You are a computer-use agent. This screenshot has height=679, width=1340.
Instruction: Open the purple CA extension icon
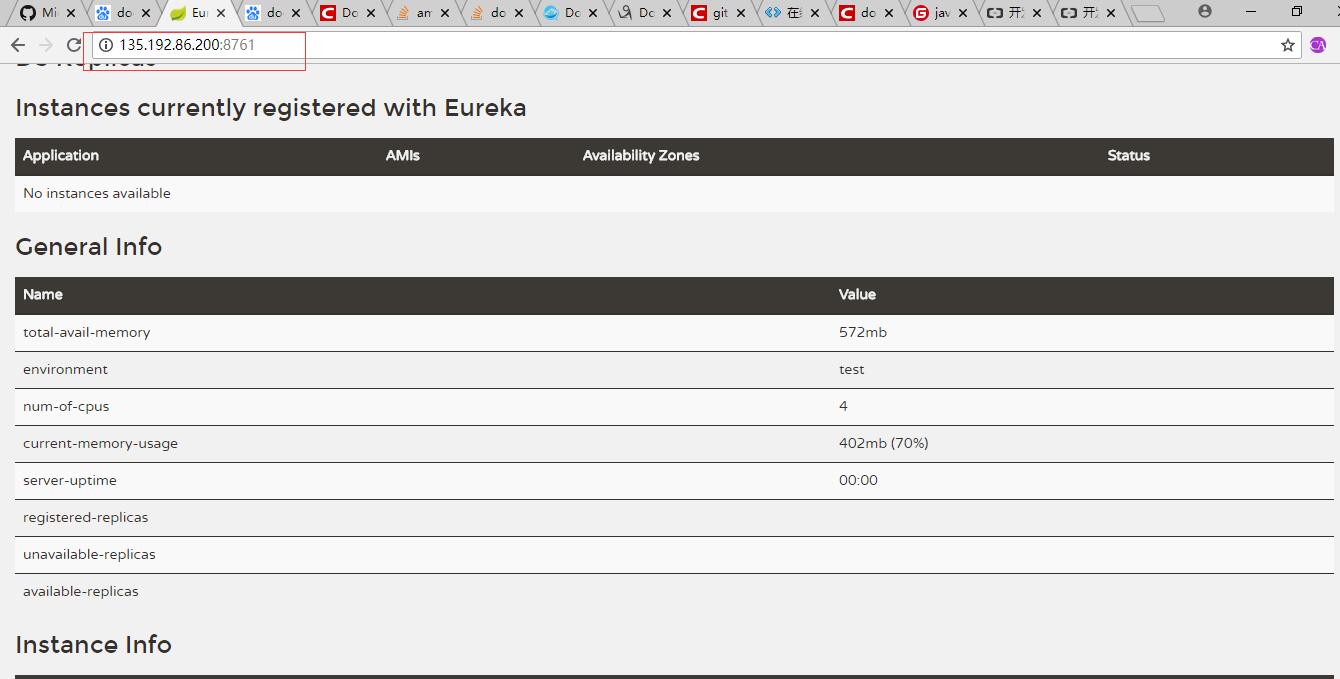pyautogui.click(x=1317, y=45)
